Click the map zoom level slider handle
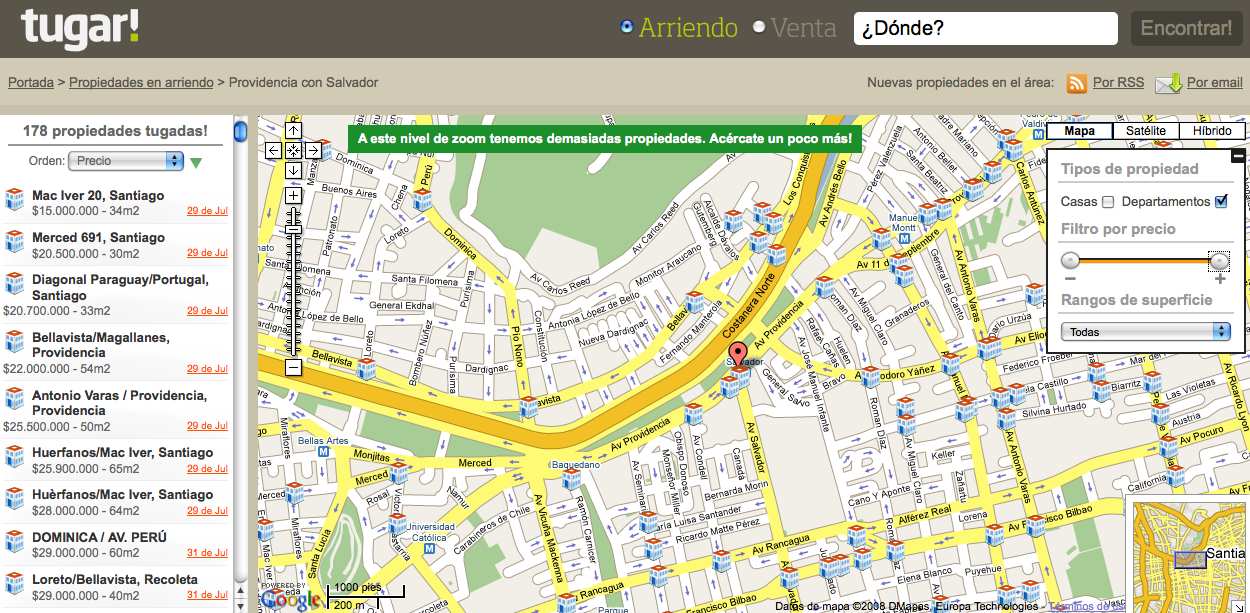 click(x=293, y=230)
